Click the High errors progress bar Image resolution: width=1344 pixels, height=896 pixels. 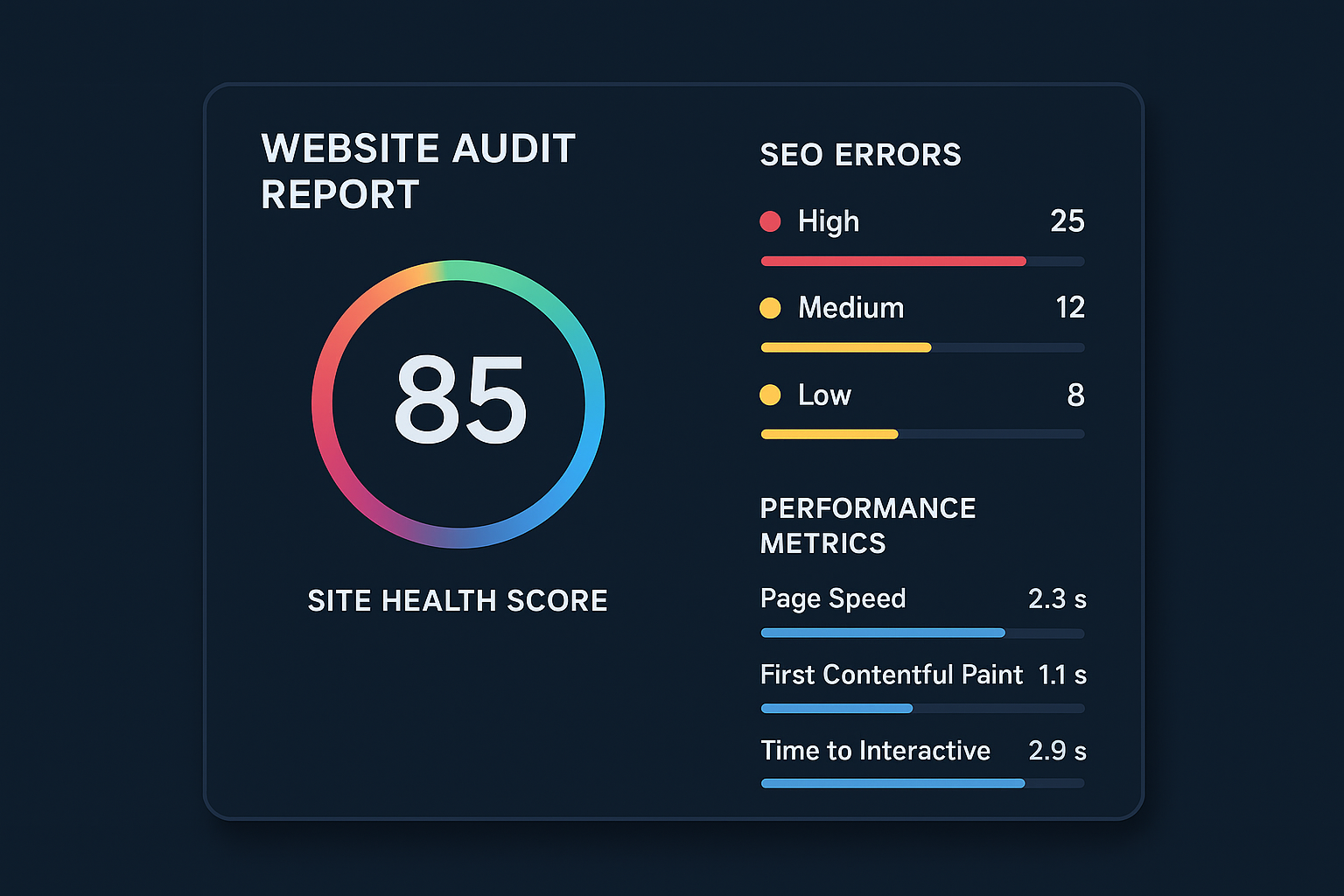tap(922, 262)
